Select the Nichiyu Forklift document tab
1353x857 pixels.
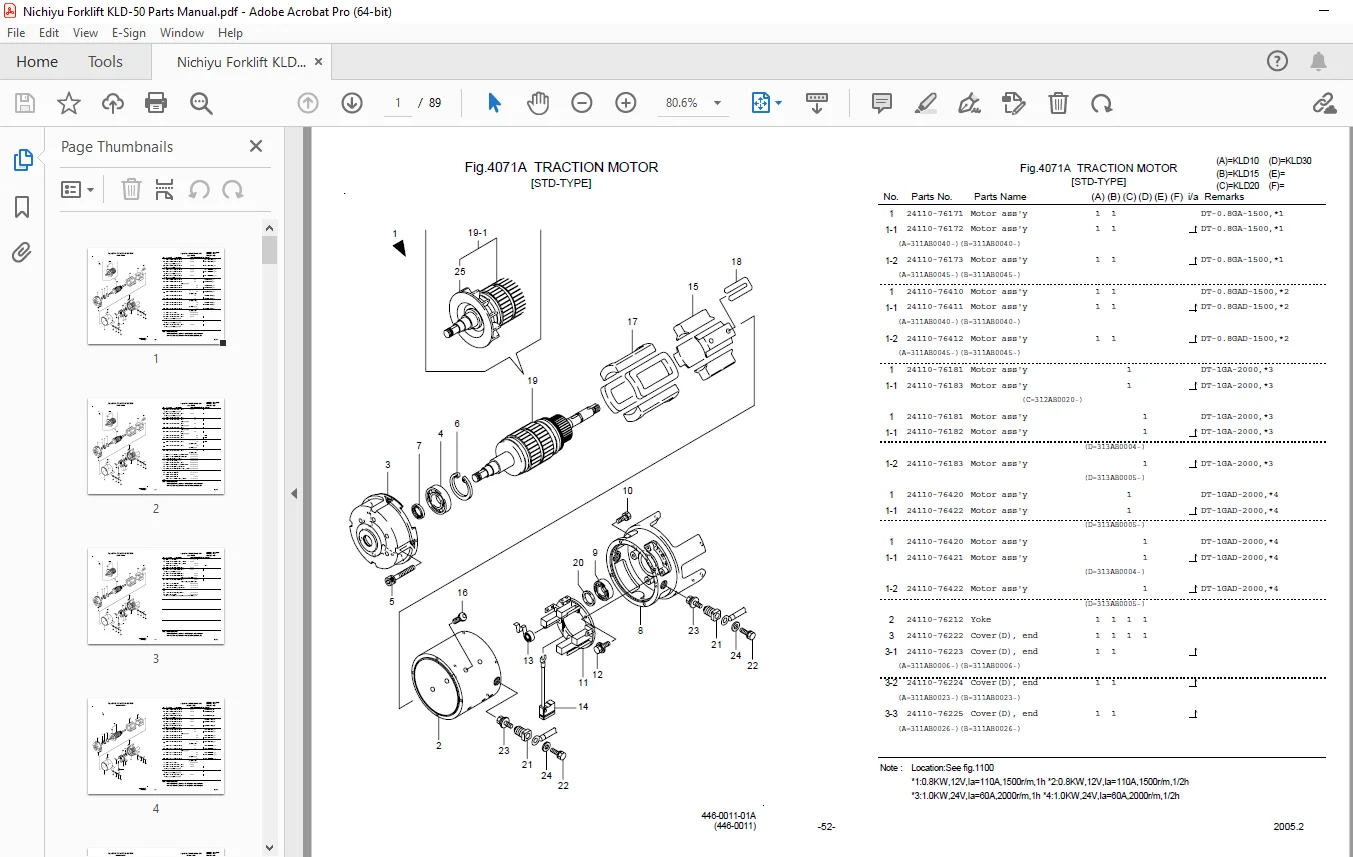241,62
